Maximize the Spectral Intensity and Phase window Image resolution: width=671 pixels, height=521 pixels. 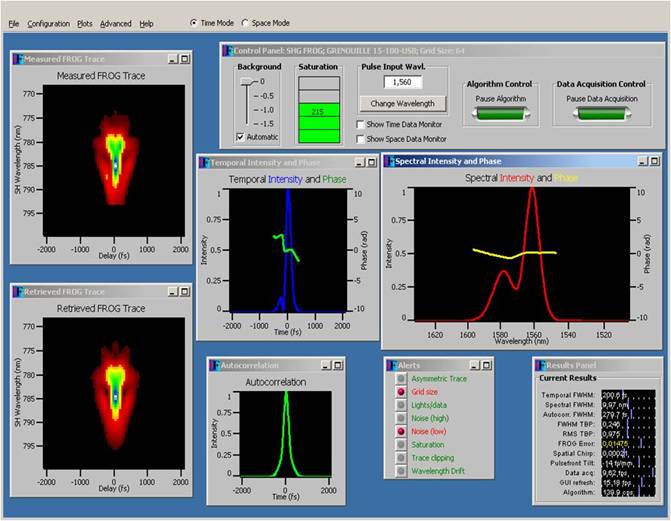pyautogui.click(x=655, y=161)
